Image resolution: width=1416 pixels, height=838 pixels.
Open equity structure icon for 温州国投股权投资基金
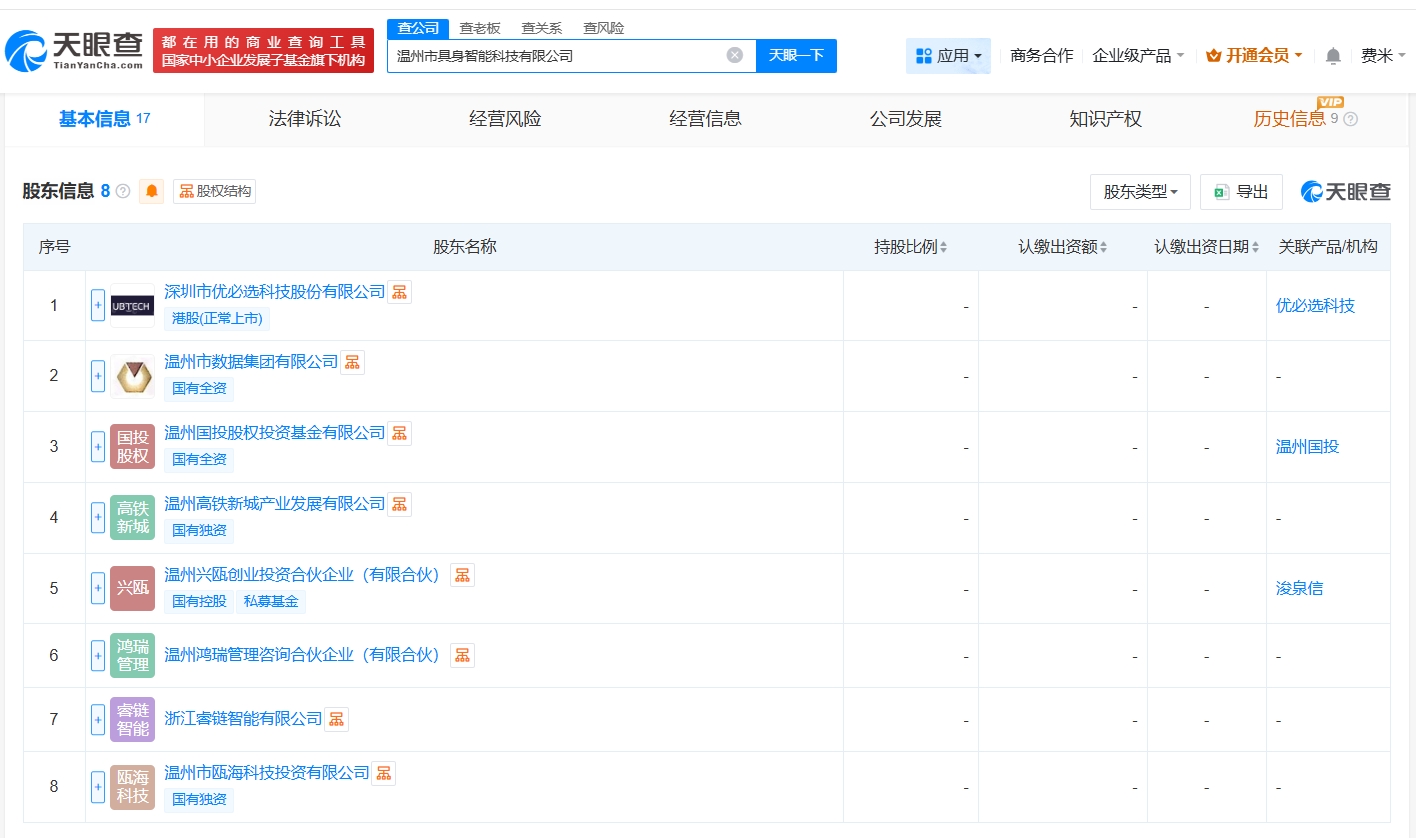[x=400, y=433]
